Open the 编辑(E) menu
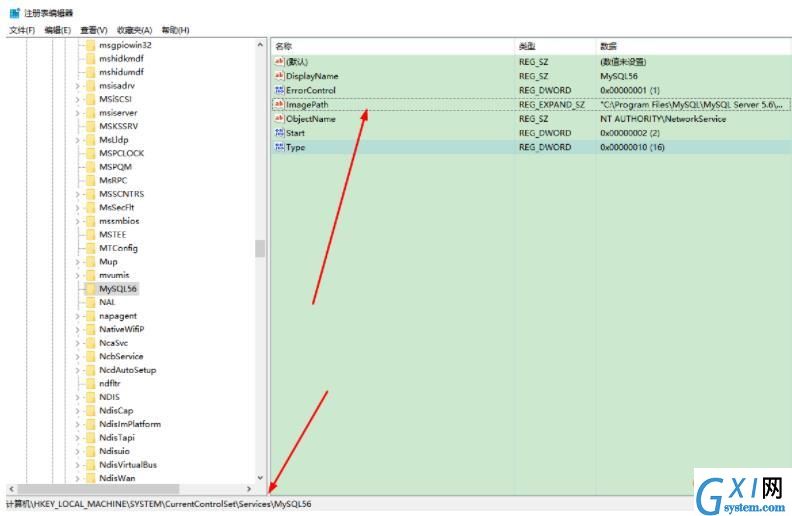The image size is (792, 516). [58, 30]
